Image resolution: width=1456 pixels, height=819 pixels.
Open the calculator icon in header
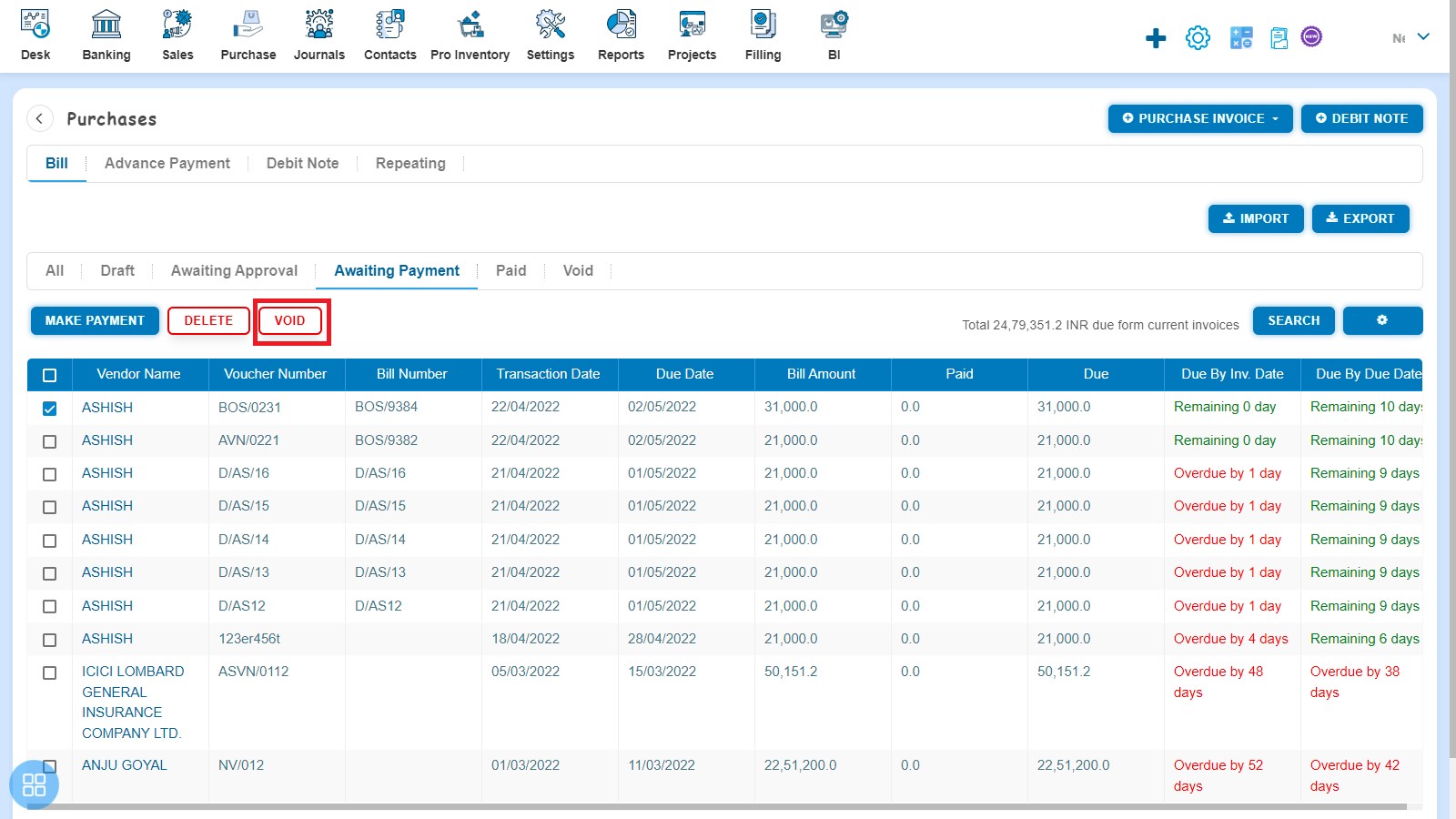pos(1241,37)
